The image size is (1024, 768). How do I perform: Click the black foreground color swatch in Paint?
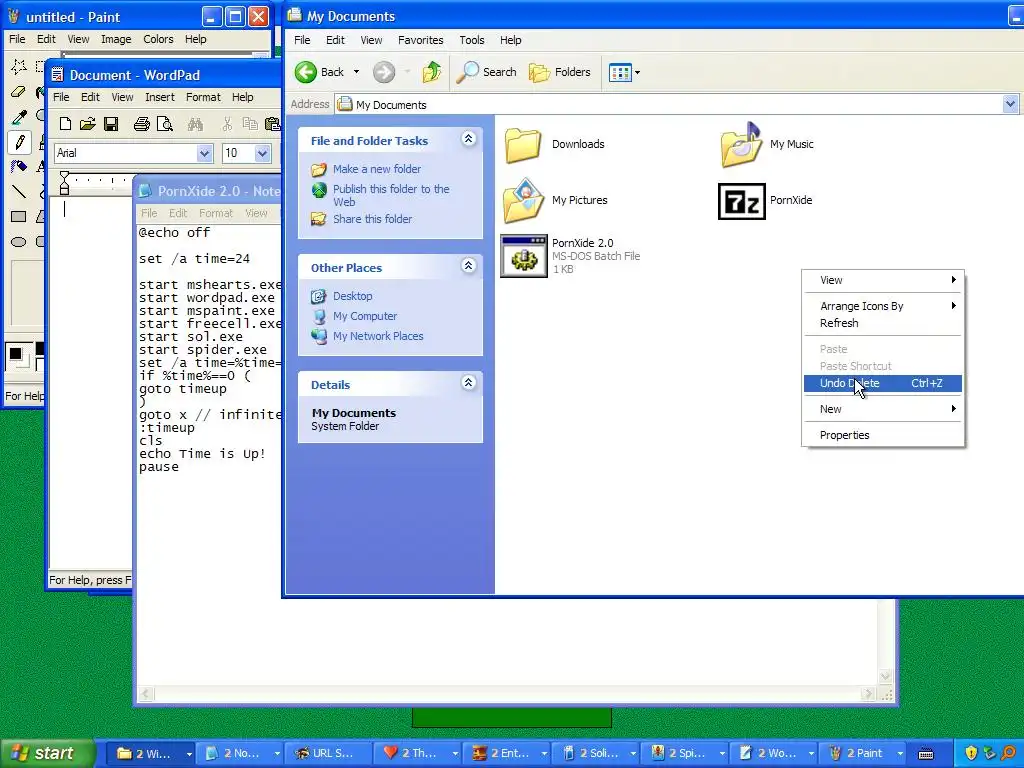click(15, 355)
